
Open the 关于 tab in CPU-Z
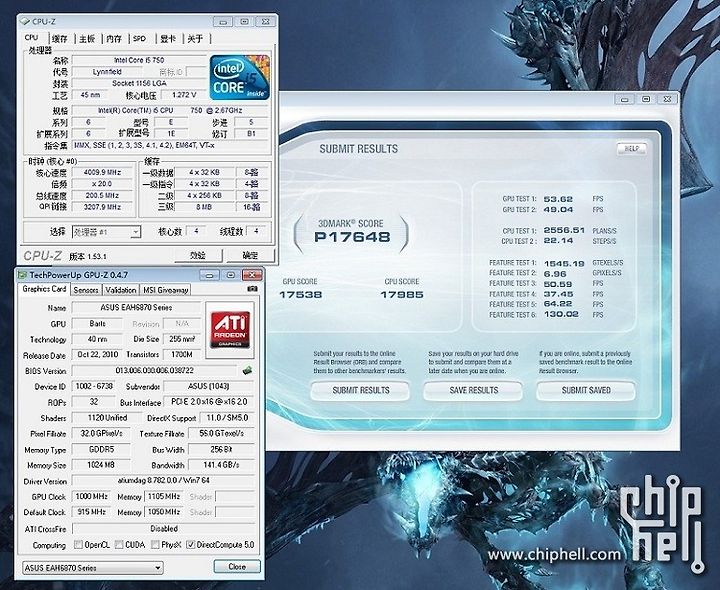[196, 39]
